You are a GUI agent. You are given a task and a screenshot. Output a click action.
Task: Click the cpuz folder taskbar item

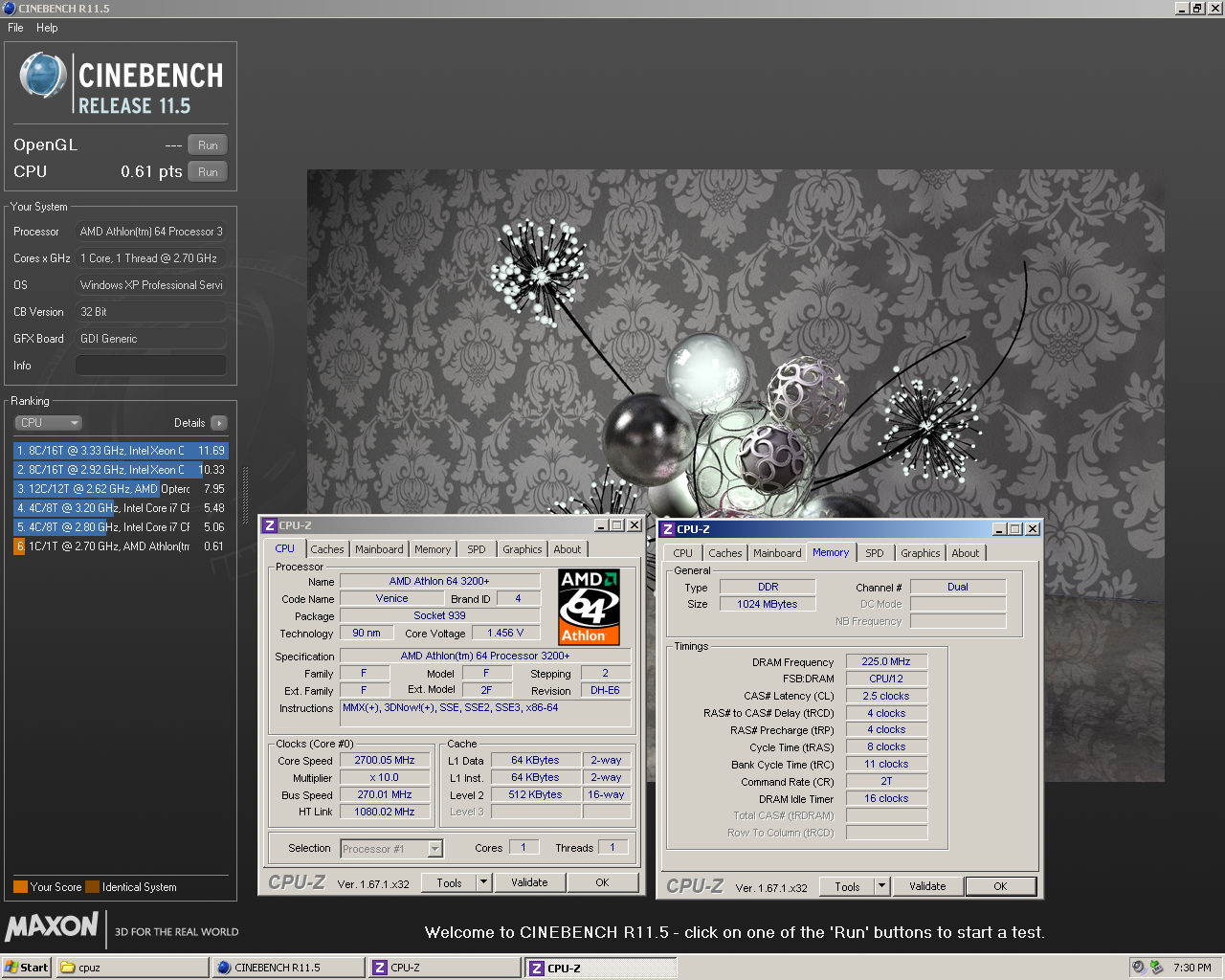(x=132, y=968)
